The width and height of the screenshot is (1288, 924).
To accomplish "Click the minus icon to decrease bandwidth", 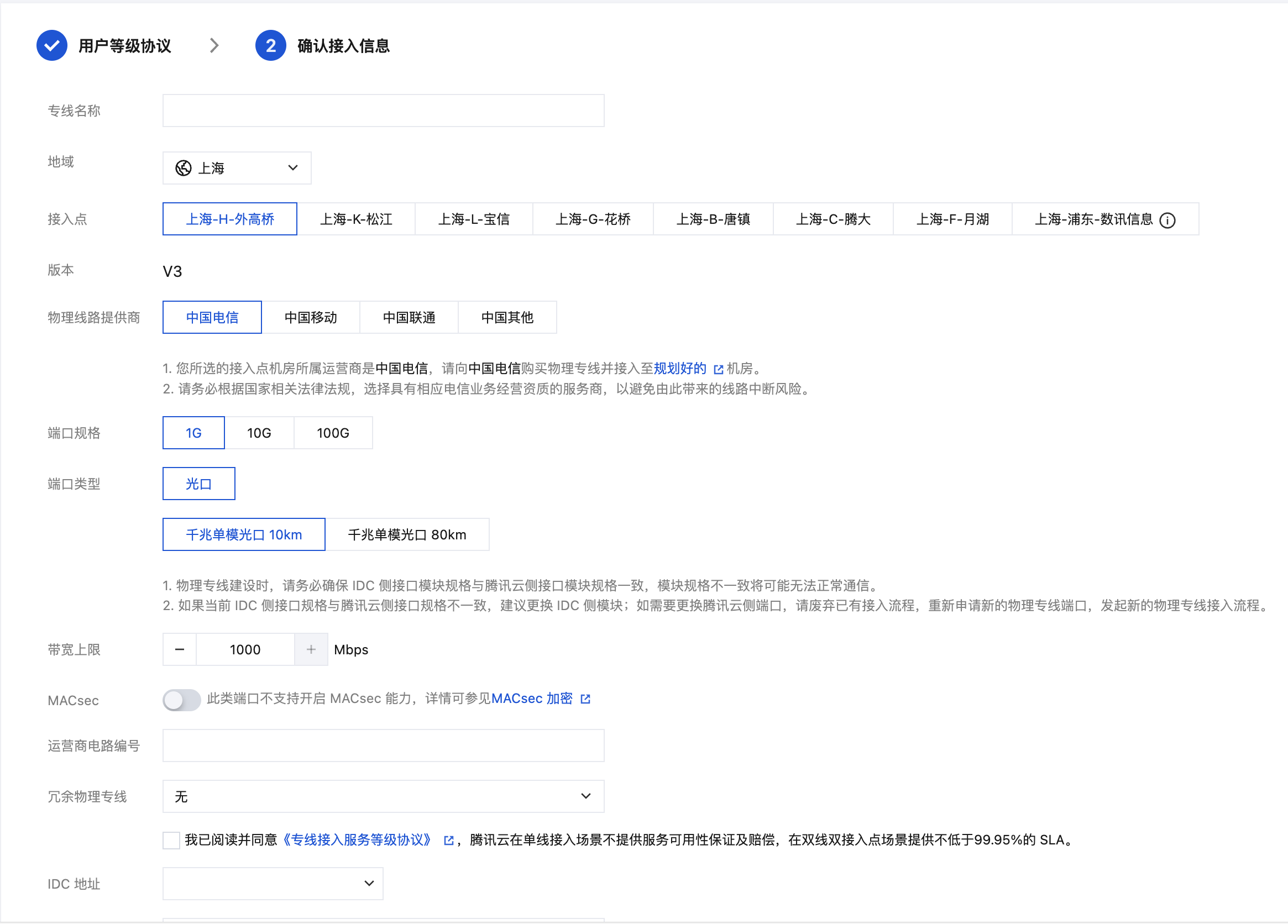I will (x=180, y=649).
